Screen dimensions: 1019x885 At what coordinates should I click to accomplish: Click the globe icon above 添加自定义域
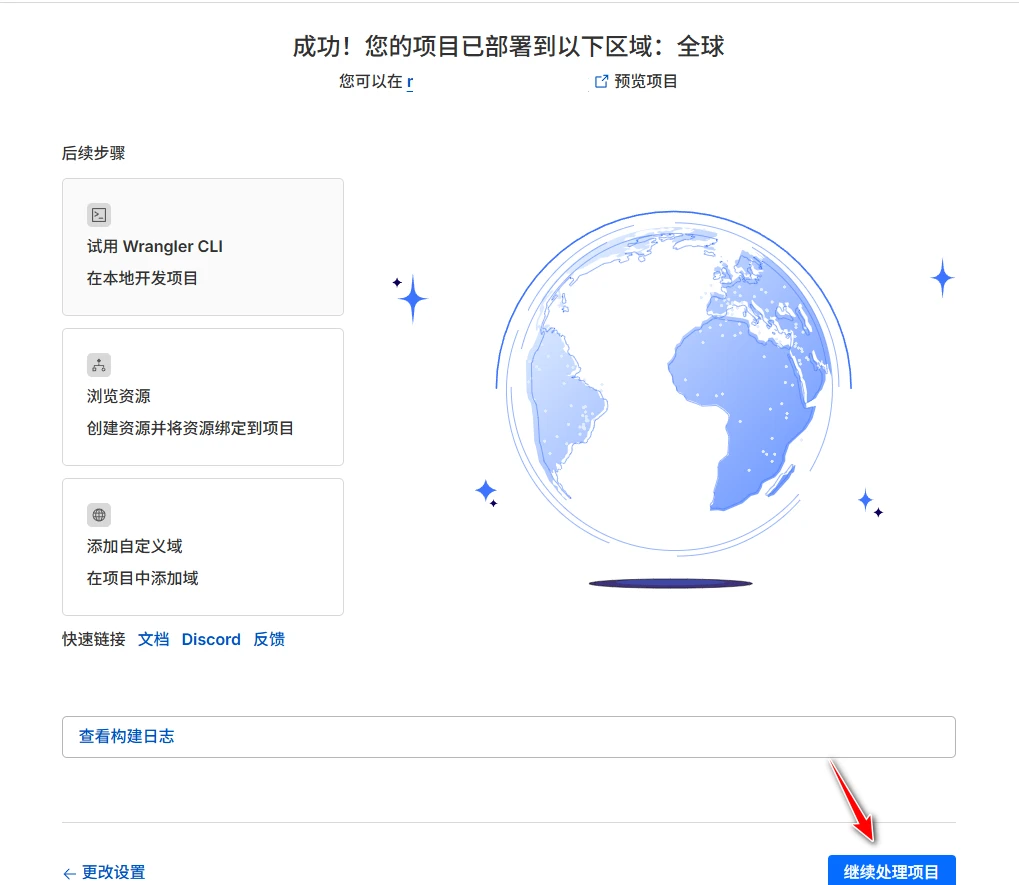click(99, 515)
